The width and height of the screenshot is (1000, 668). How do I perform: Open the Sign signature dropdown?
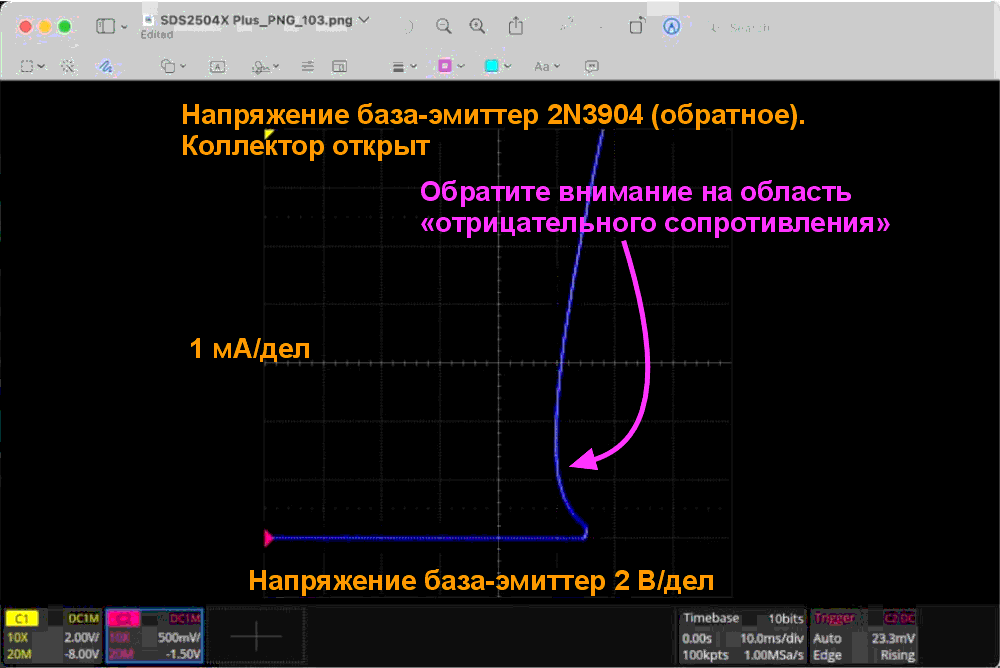point(265,66)
